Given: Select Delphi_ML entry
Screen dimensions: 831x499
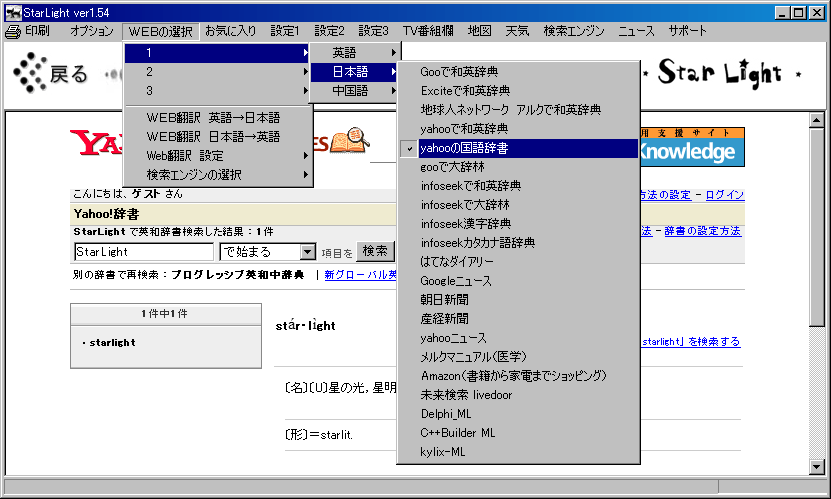Looking at the screenshot, I should click(x=518, y=415).
